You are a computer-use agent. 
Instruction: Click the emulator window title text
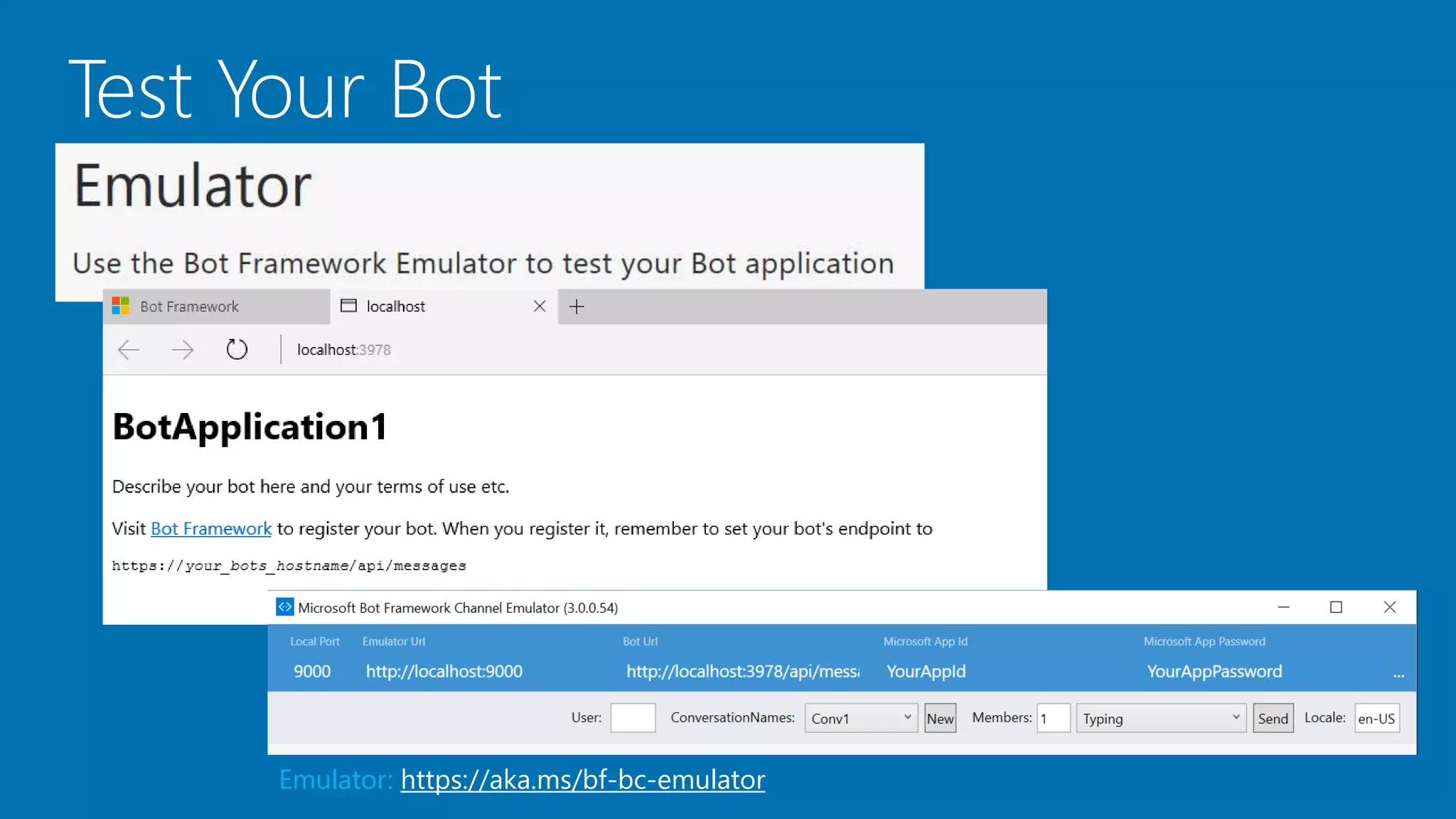coord(458,608)
